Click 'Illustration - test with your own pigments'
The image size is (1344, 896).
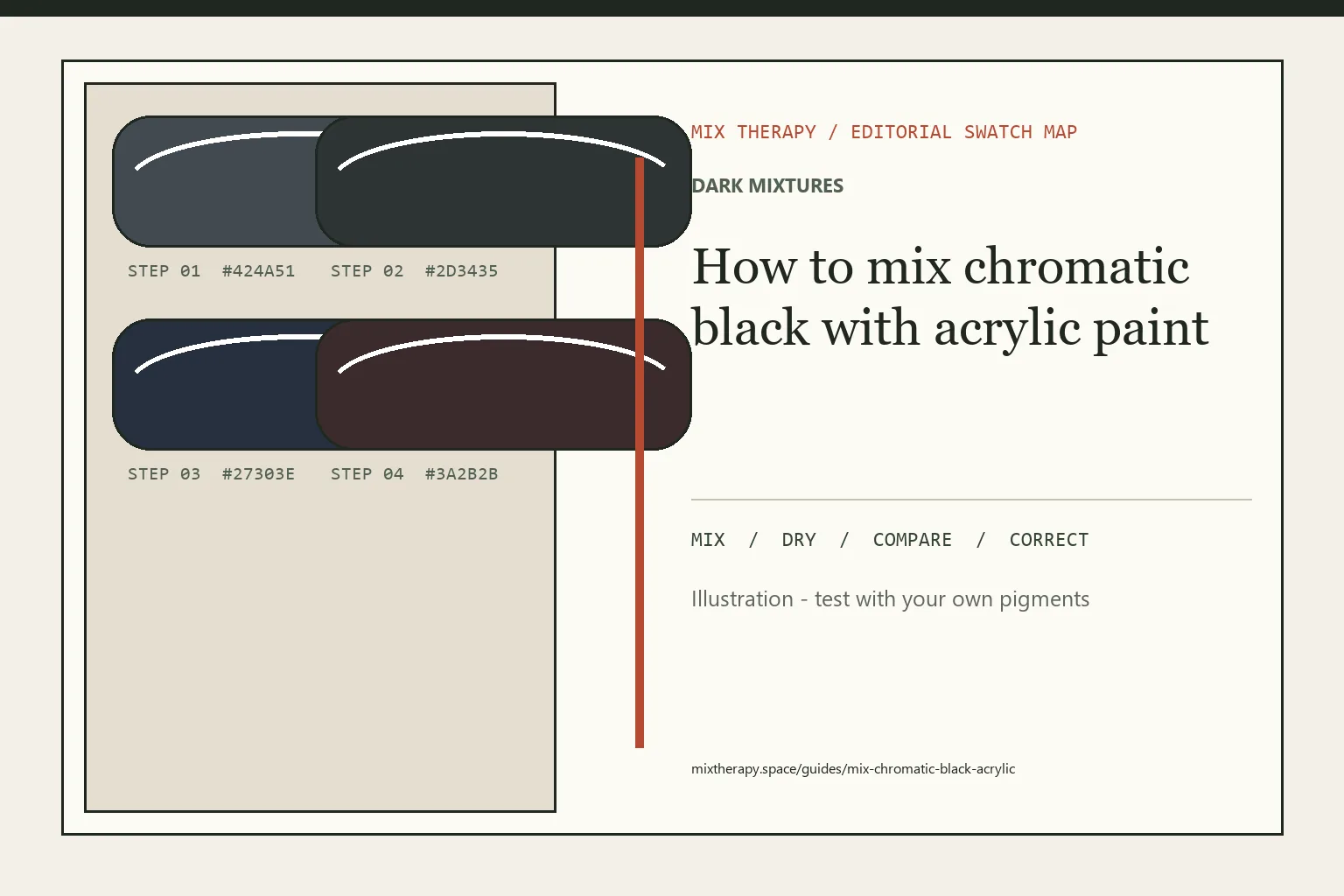pos(890,599)
